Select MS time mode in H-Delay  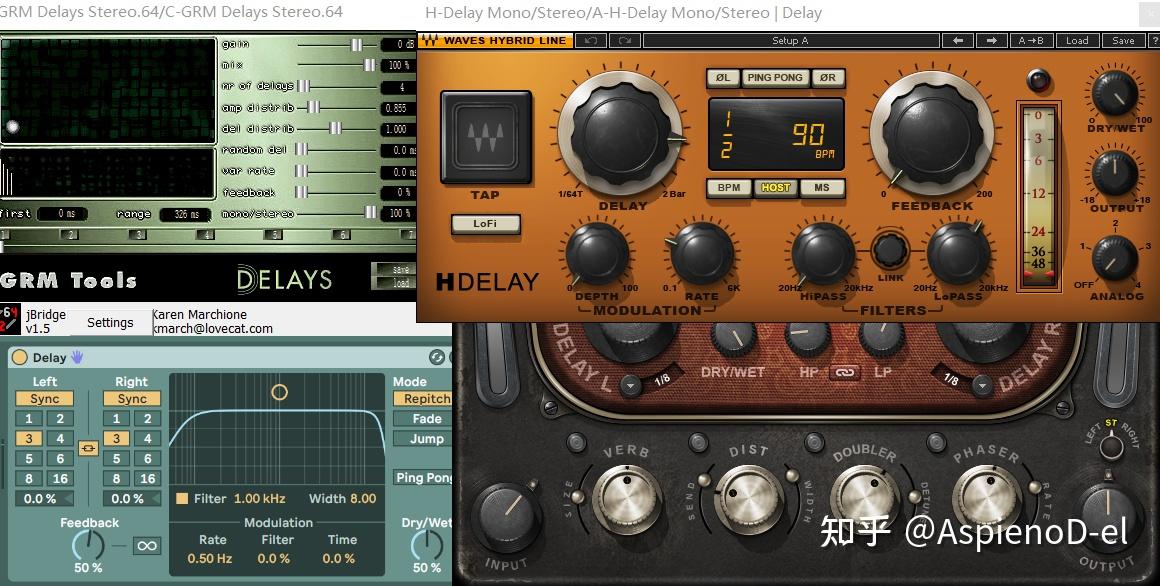click(822, 187)
